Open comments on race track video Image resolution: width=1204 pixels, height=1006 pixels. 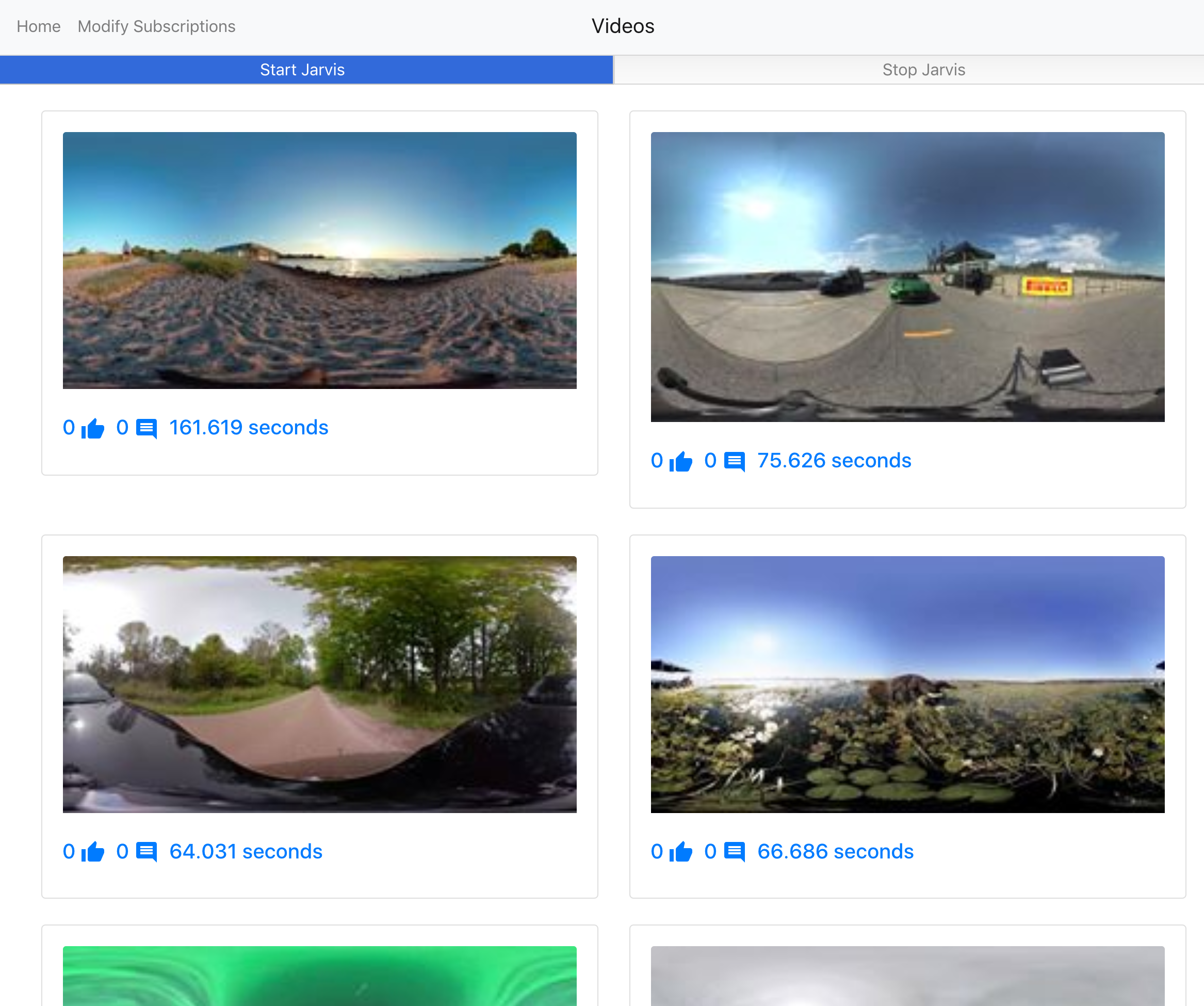[x=735, y=462]
